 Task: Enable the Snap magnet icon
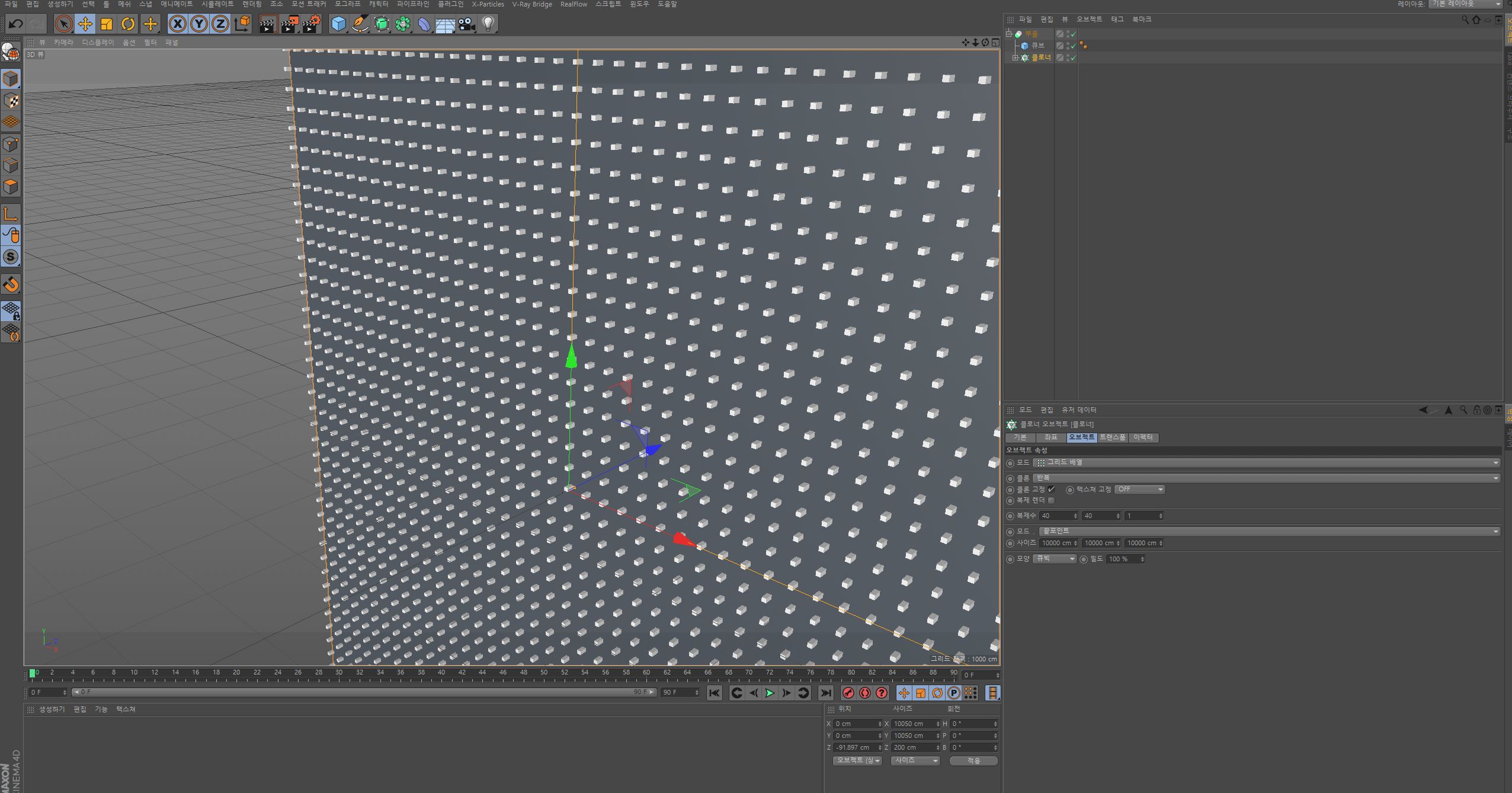11,284
